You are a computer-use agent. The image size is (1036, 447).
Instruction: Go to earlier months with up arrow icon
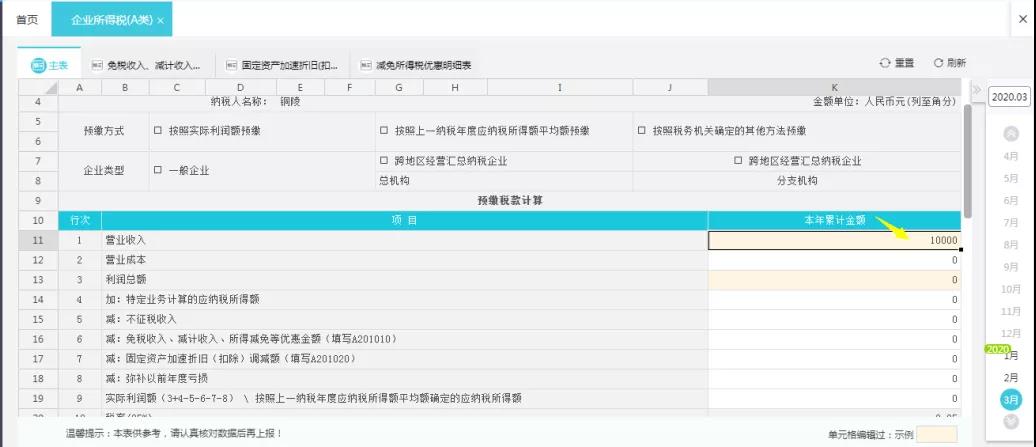(1011, 133)
